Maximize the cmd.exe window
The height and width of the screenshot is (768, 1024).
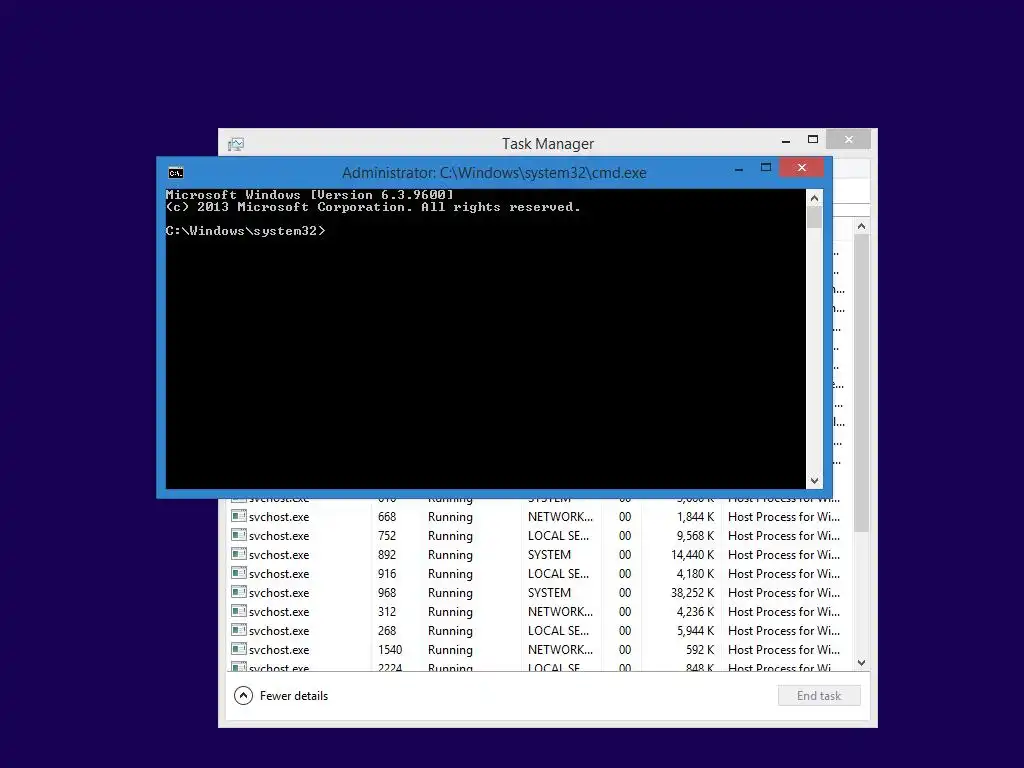766,168
